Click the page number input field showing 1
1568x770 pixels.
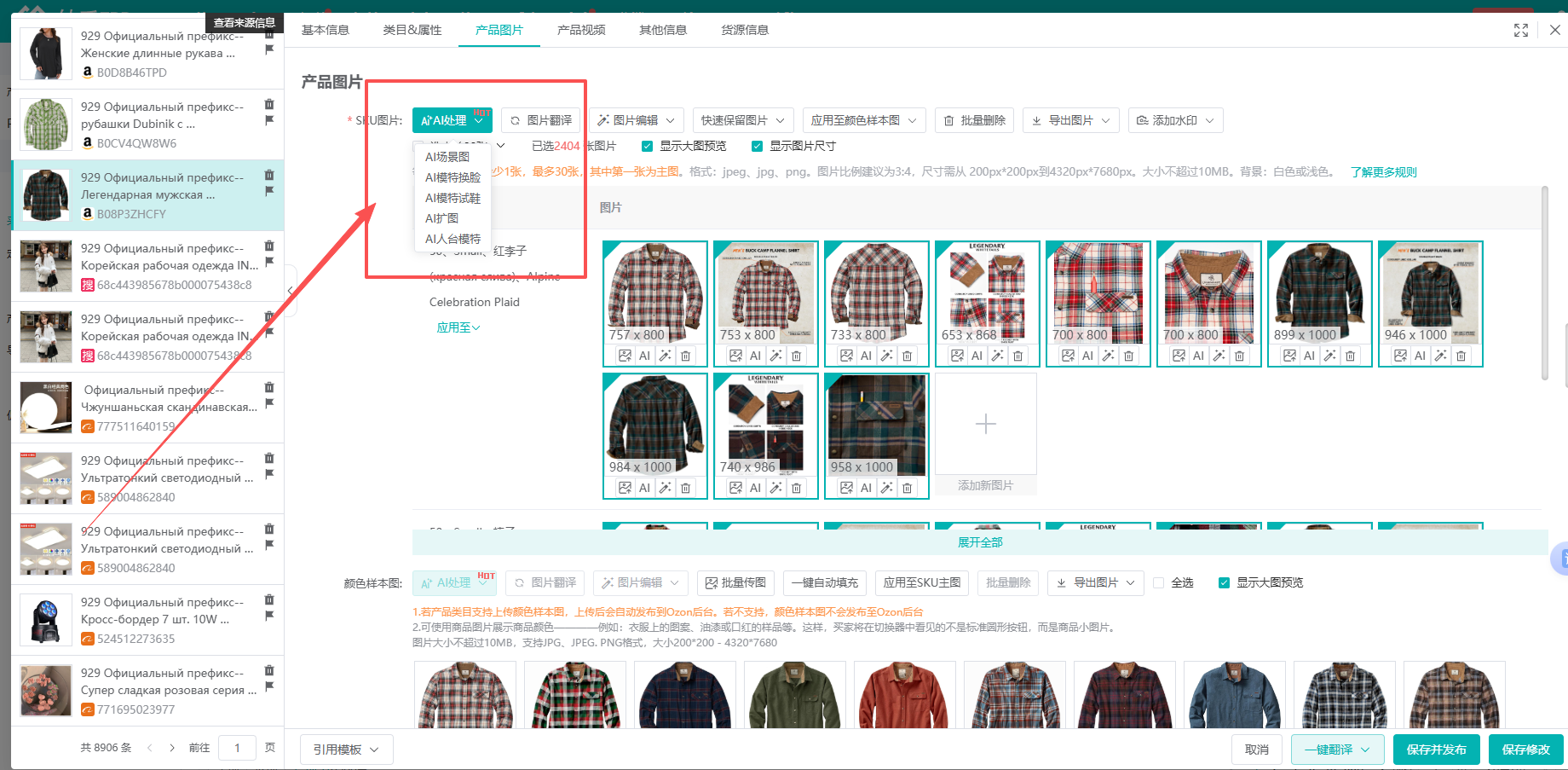(x=237, y=747)
